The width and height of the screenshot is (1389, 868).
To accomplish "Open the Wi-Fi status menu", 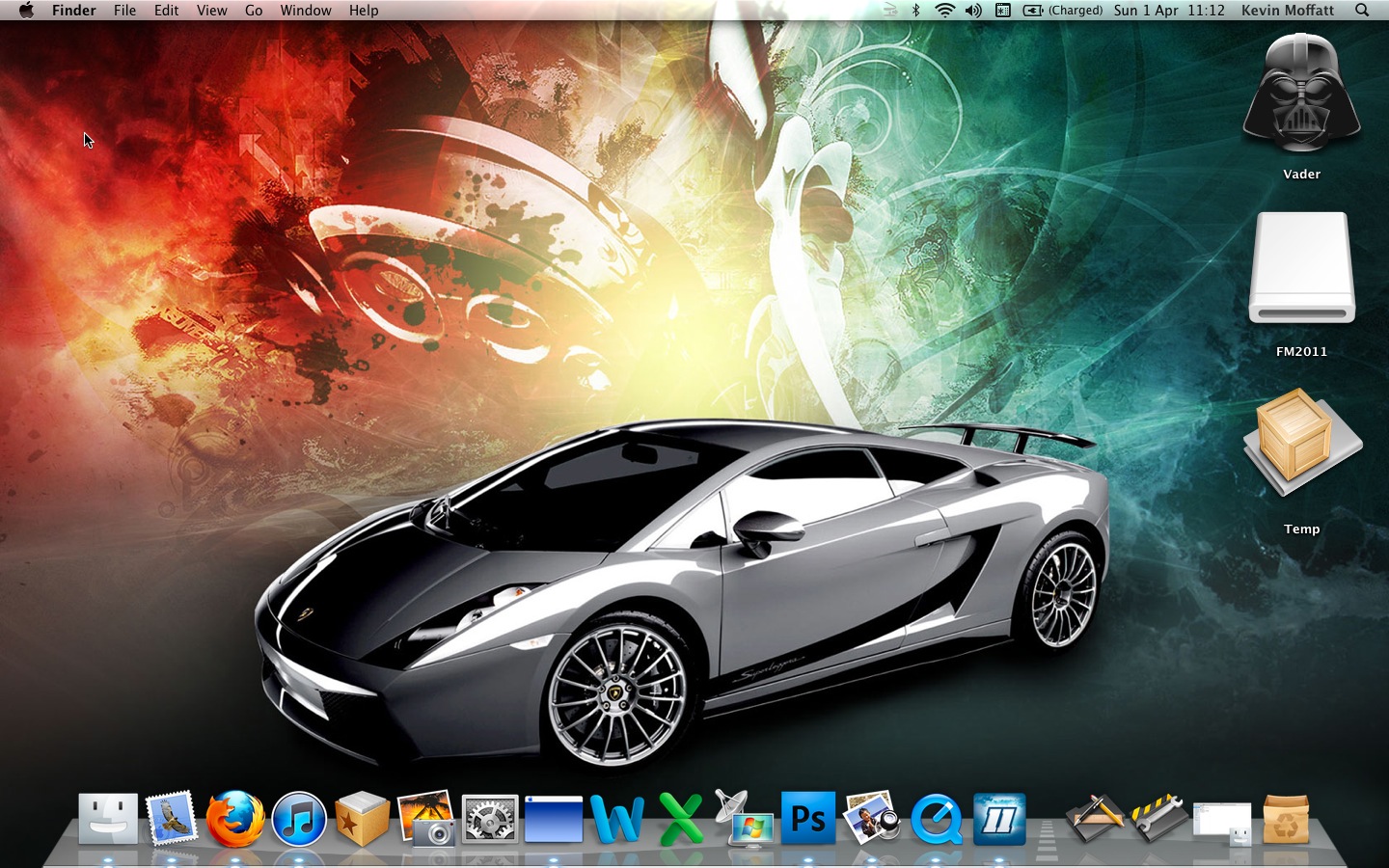I will click(x=944, y=11).
